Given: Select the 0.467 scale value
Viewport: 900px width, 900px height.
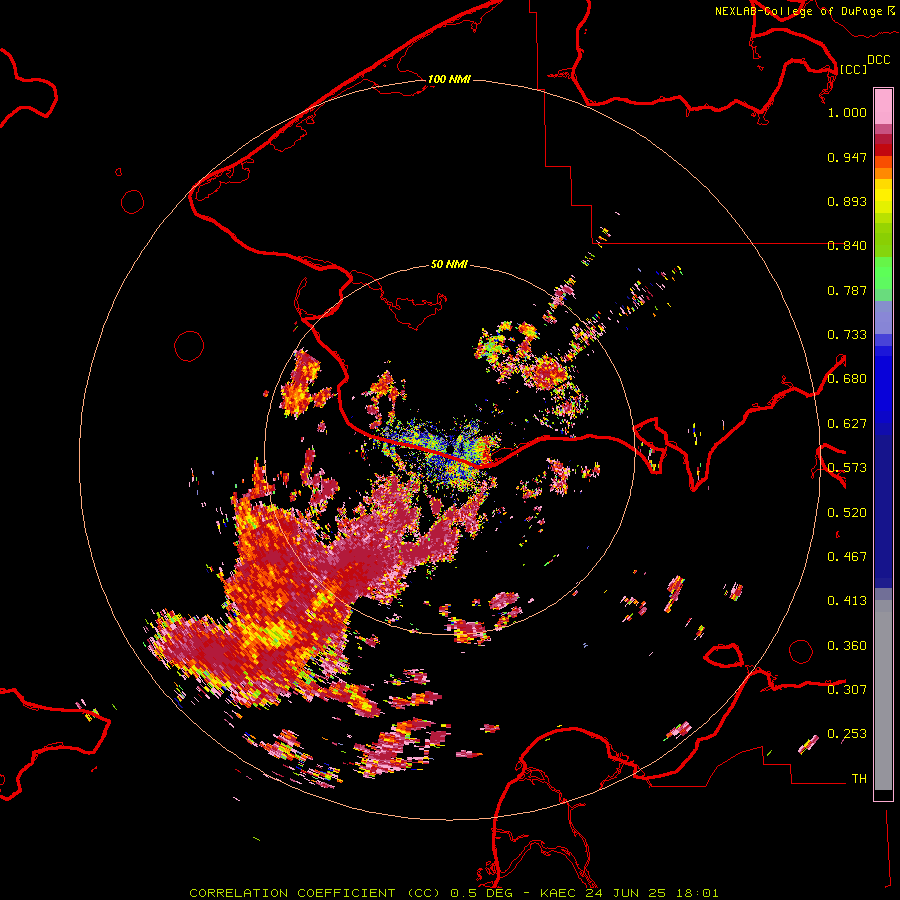Looking at the screenshot, I should tap(847, 557).
